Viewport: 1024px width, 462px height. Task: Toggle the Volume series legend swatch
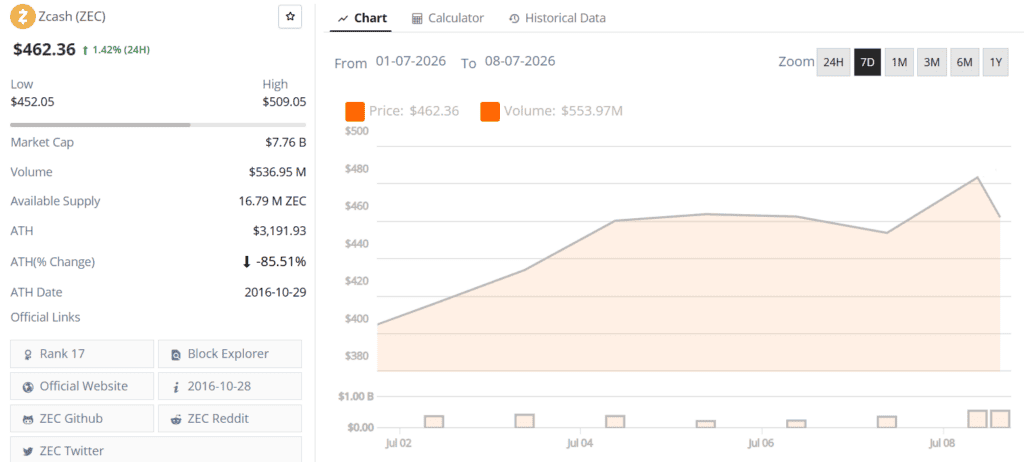point(490,112)
